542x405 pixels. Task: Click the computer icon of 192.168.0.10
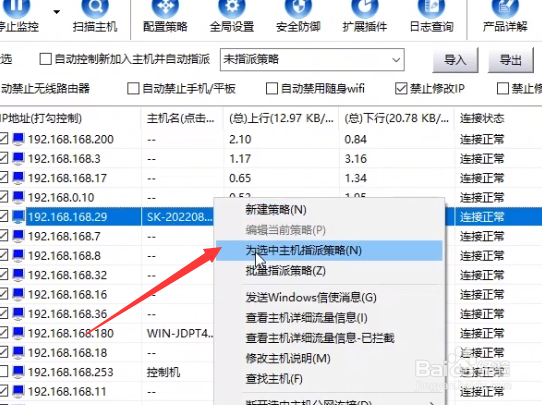click(x=18, y=197)
